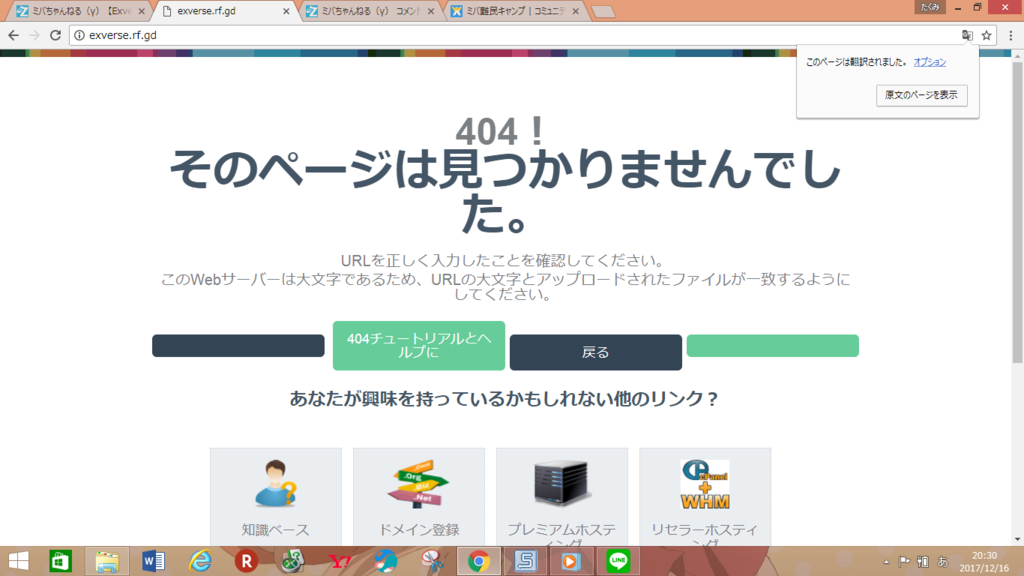The image size is (1024, 576).
Task: Click 原文のページを表示 button
Action: (921, 95)
